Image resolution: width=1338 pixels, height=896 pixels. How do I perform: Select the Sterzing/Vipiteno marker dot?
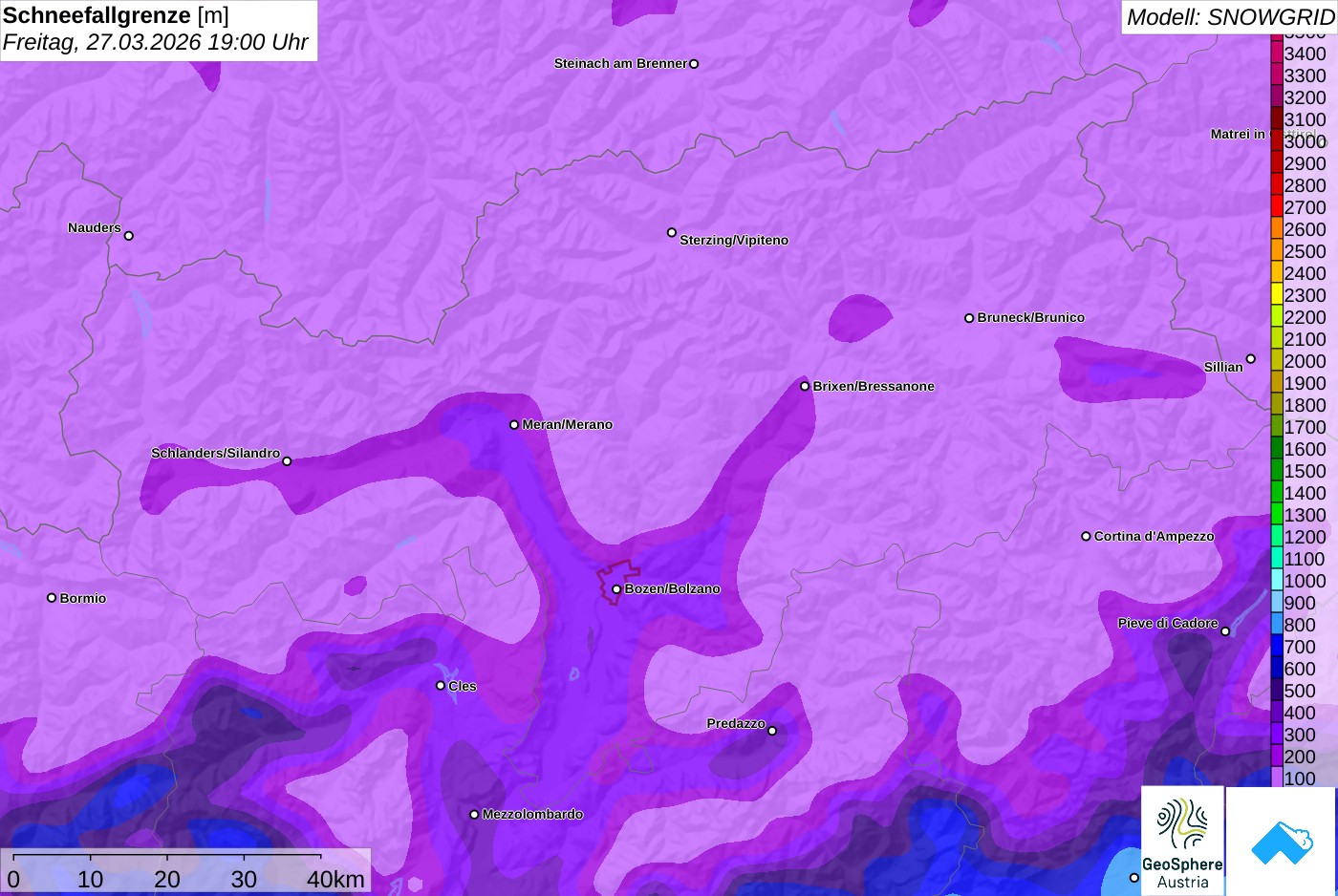(672, 232)
